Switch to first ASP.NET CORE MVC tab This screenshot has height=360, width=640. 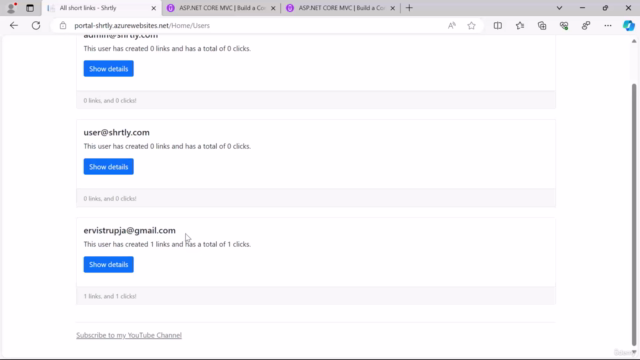click(x=221, y=8)
